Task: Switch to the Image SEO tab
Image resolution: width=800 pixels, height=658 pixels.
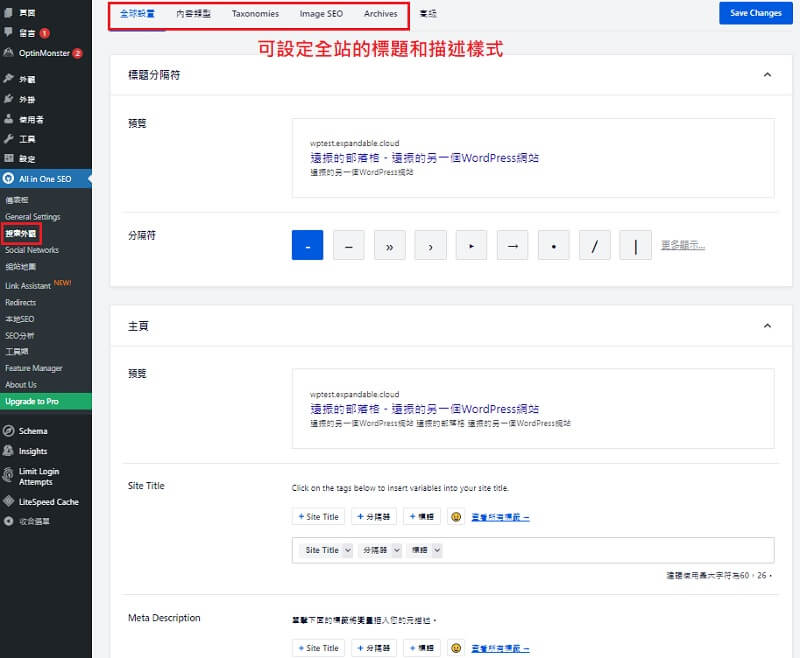Action: [x=321, y=14]
